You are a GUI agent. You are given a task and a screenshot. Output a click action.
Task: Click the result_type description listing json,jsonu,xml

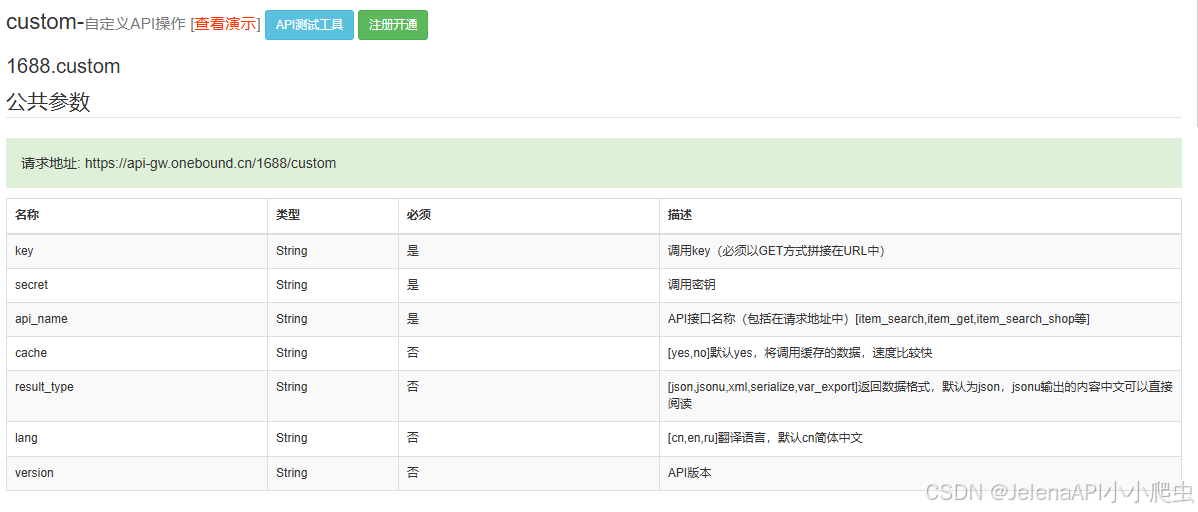point(920,396)
